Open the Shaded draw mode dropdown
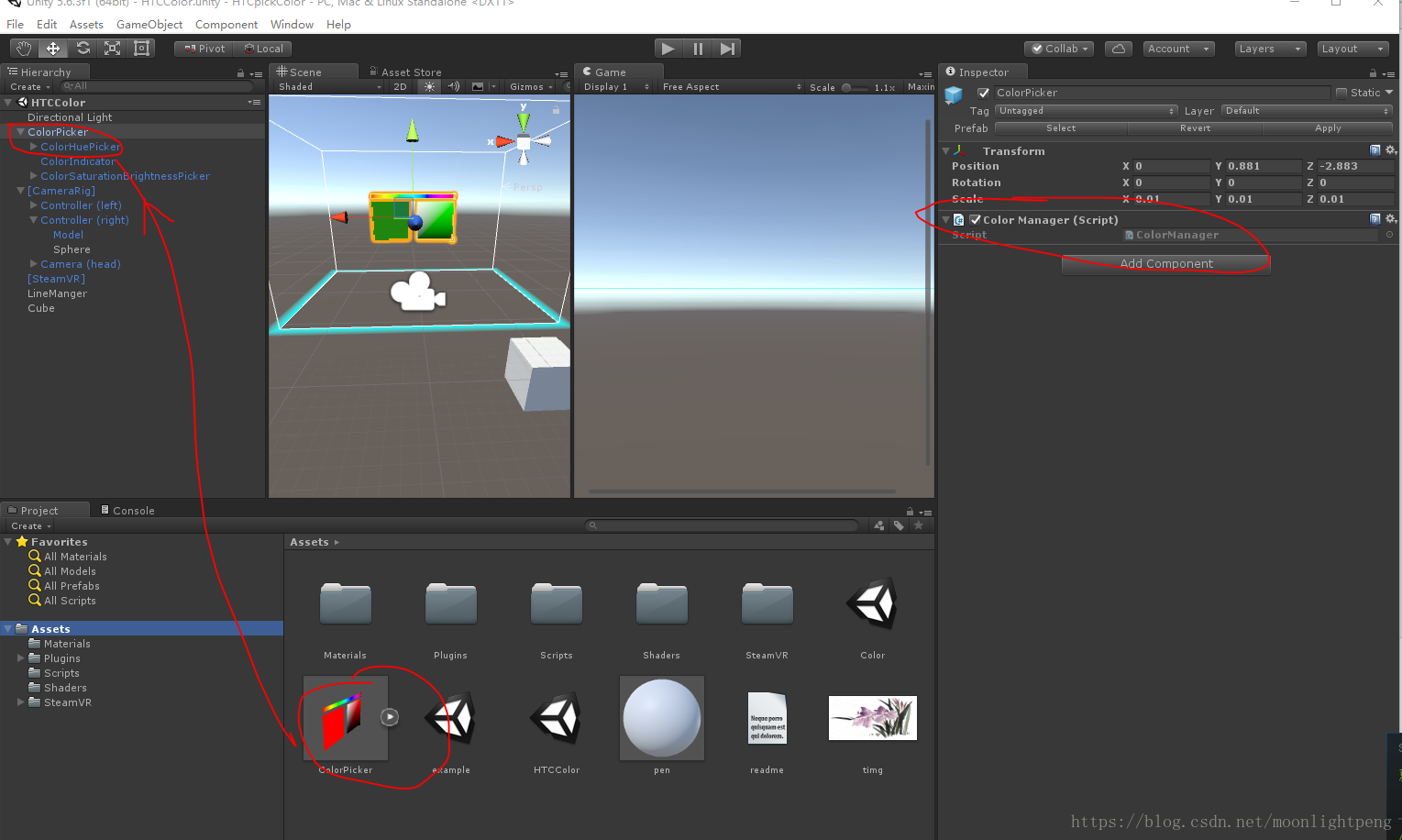The width and height of the screenshot is (1402, 840). point(330,86)
